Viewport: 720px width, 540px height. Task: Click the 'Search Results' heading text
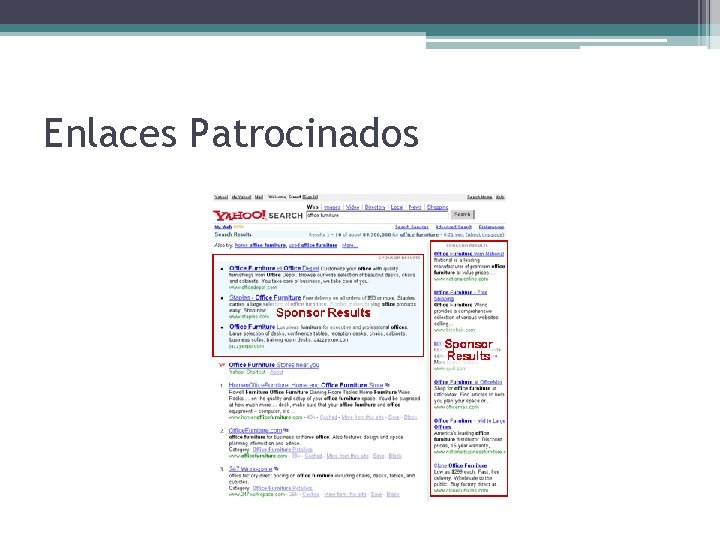[x=233, y=235]
